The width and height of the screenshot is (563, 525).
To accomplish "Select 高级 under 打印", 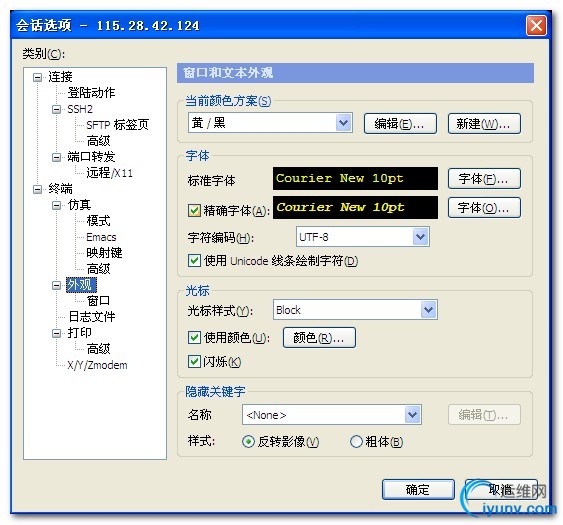I will pos(98,349).
